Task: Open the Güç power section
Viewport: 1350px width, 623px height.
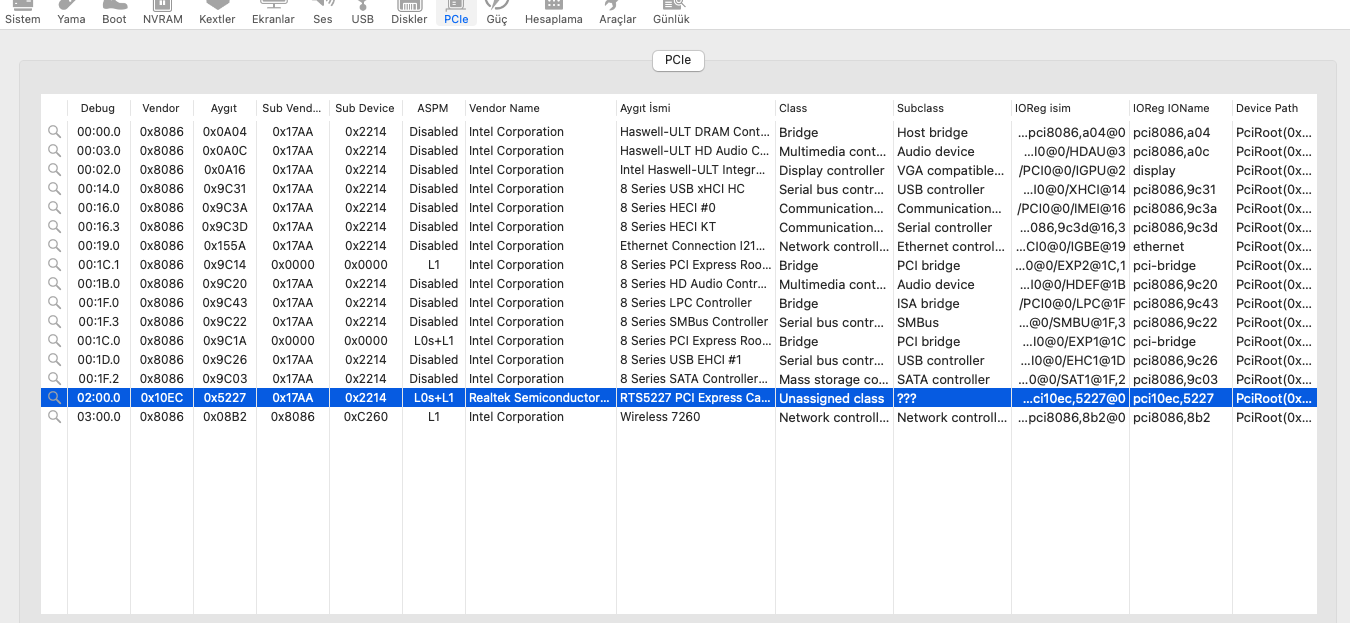Action: pyautogui.click(x=496, y=13)
